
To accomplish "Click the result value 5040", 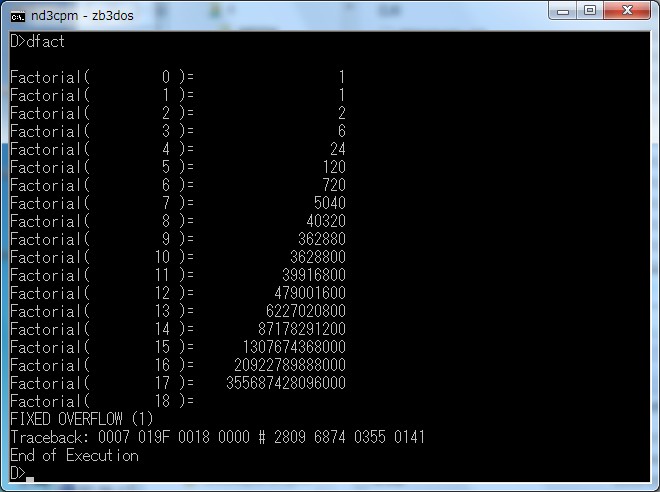I will coord(329,203).
